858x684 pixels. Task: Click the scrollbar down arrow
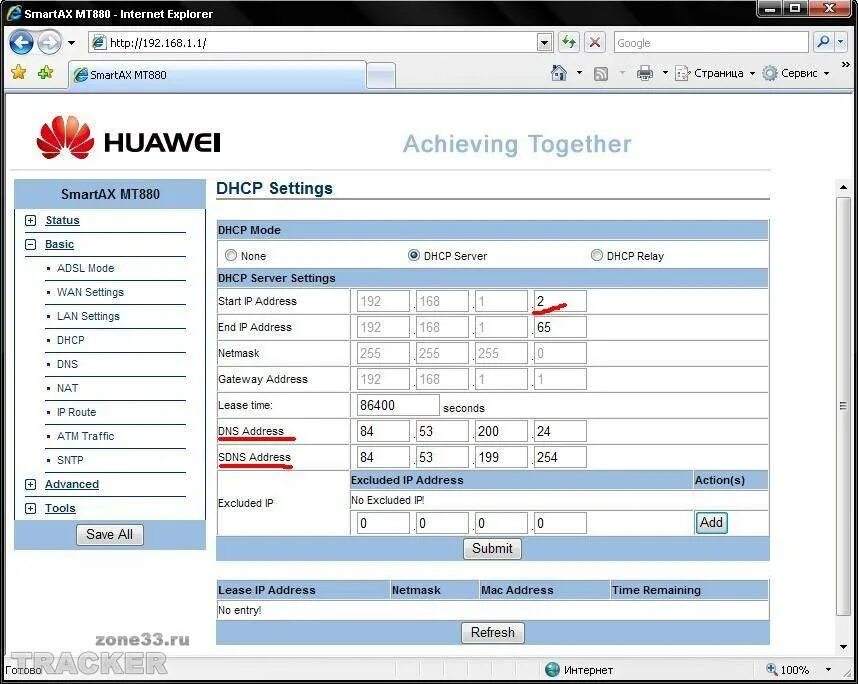pyautogui.click(x=843, y=647)
